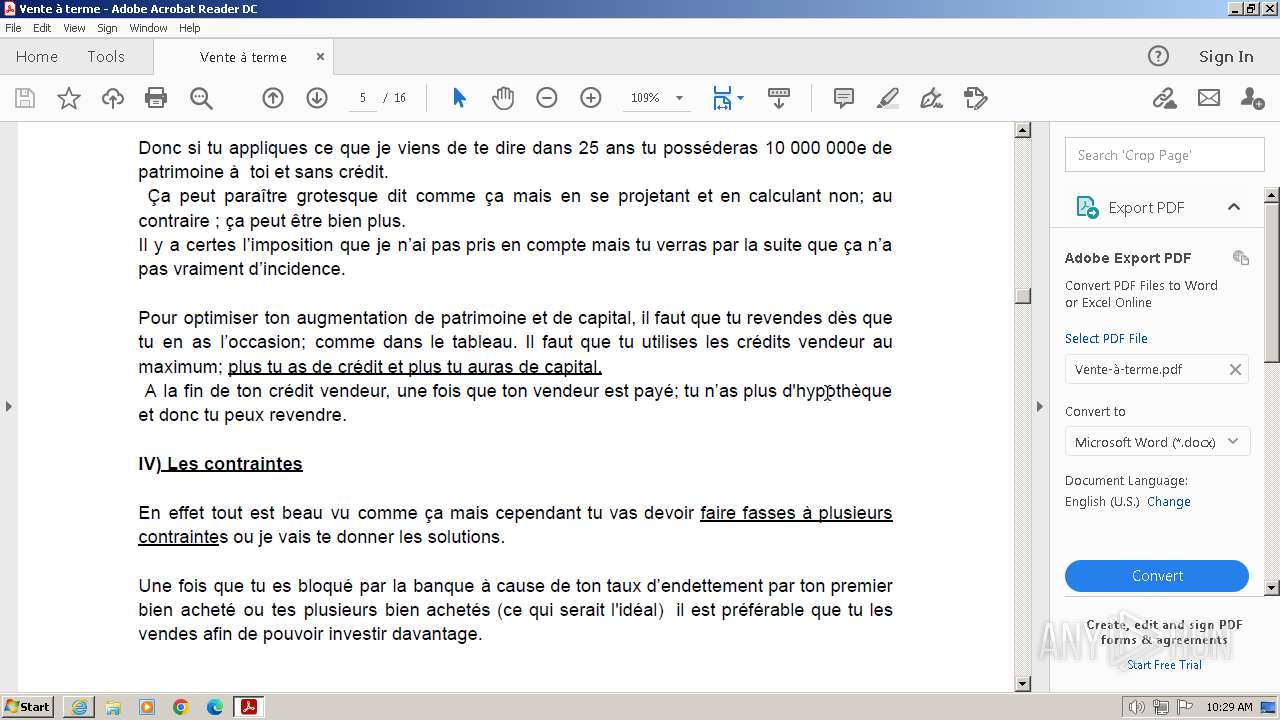1280x720 pixels.
Task: Open the find text magnifier
Action: tap(201, 98)
